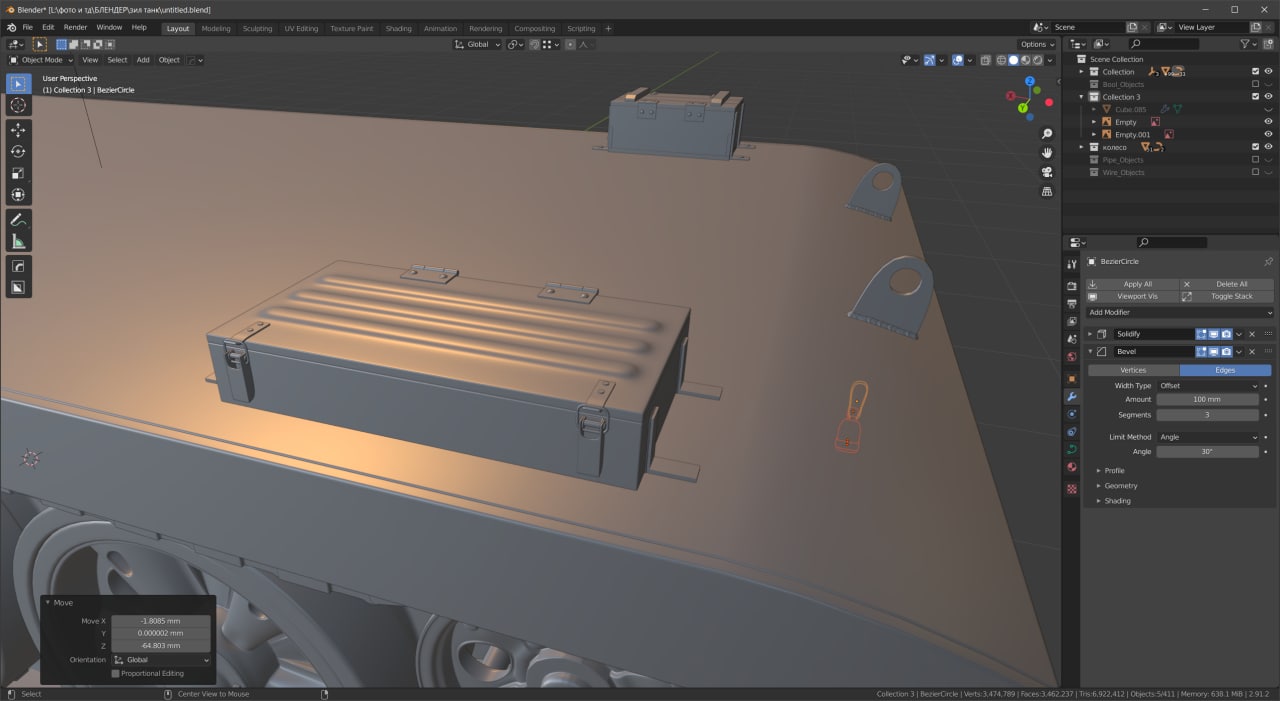Open the Object Data curve properties tab

[x=1072, y=450]
